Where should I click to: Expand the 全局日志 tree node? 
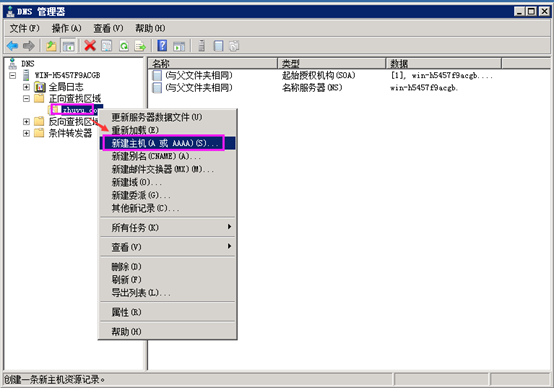click(26, 87)
